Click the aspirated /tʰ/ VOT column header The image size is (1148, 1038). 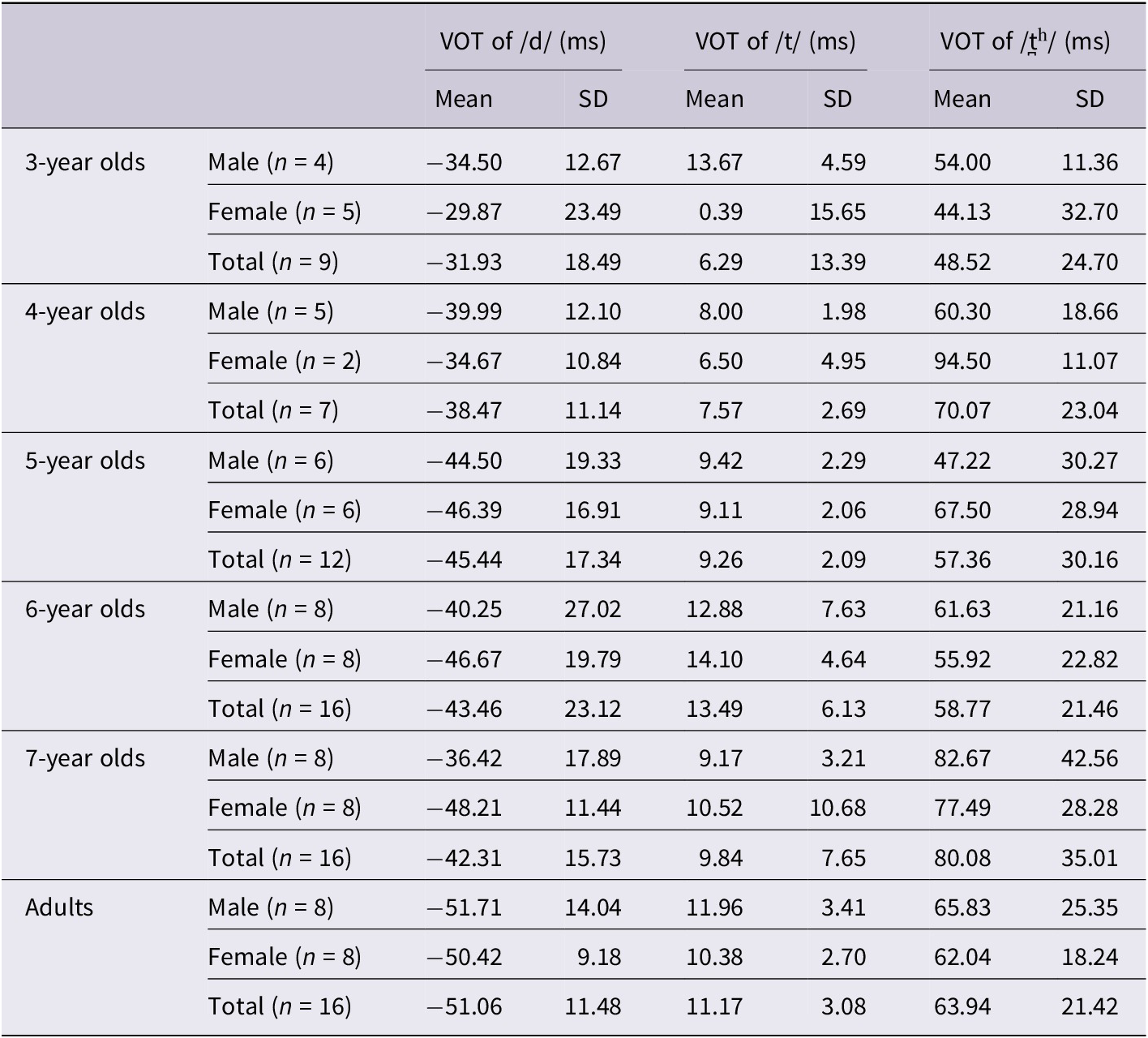(x=1025, y=41)
